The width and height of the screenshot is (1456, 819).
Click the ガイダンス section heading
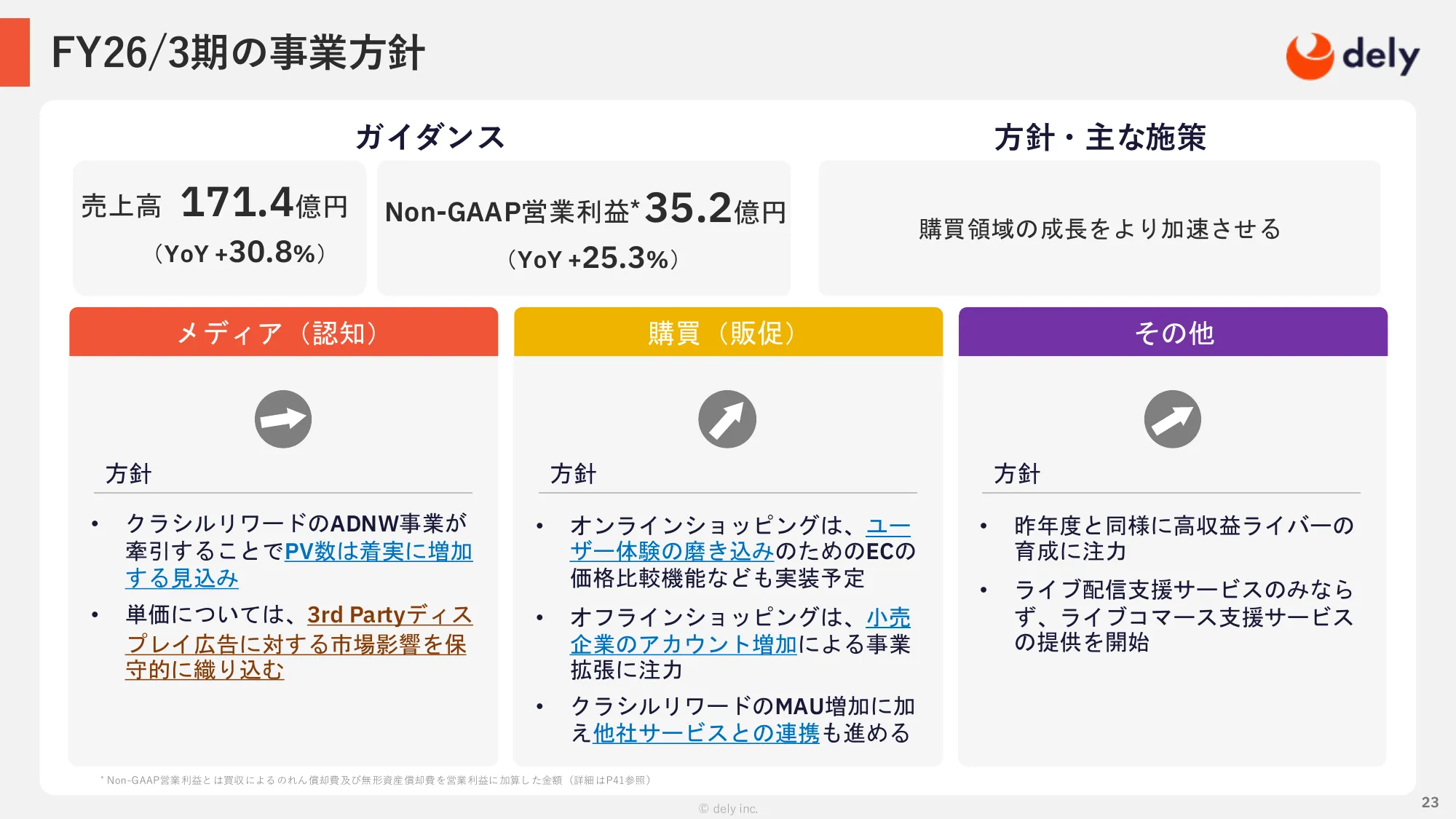[x=430, y=137]
